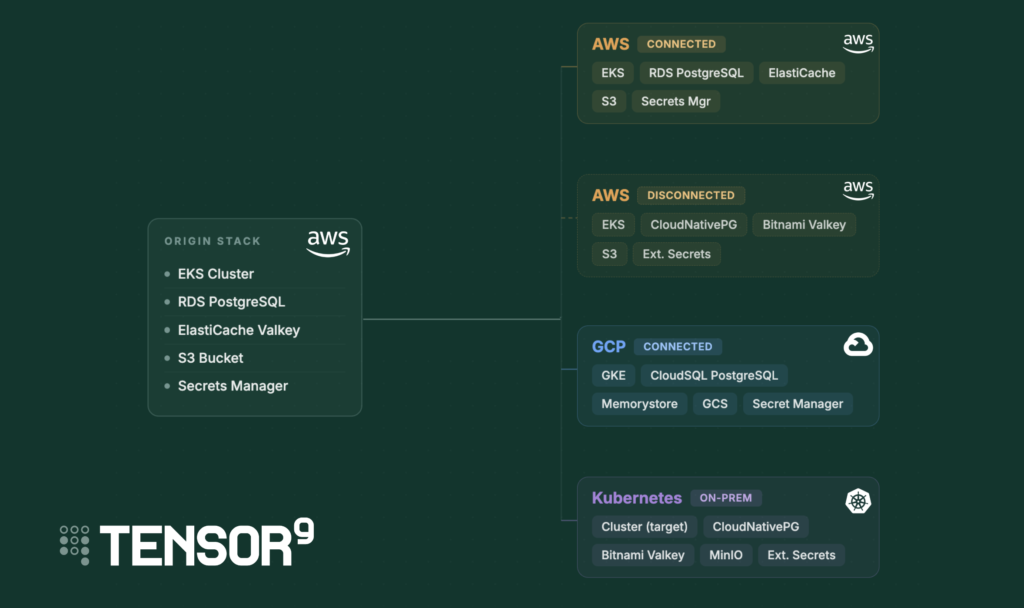Select the Kubernetes heading label
The image size is (1024, 608).
tap(637, 497)
